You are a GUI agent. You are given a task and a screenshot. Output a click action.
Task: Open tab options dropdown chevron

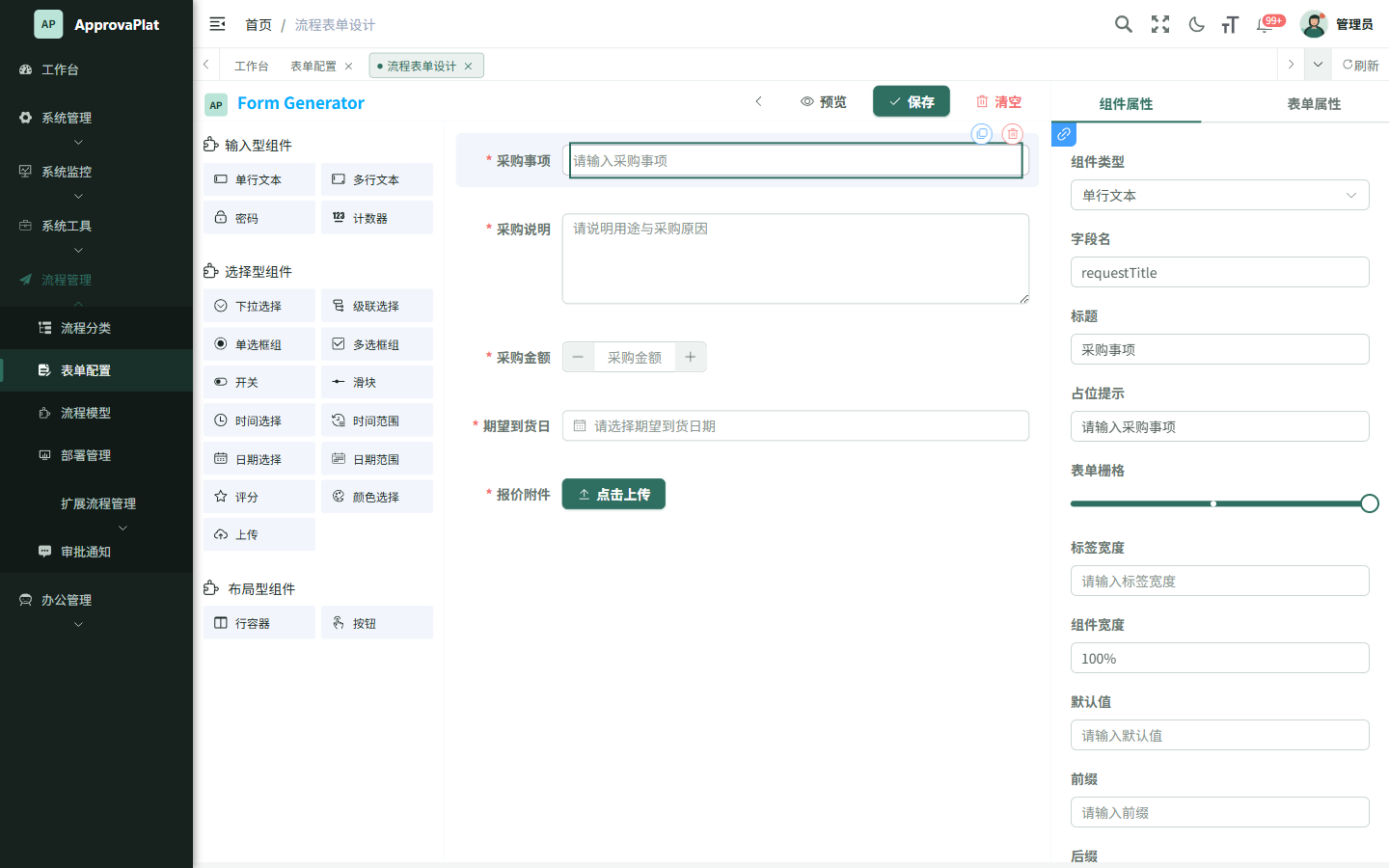tap(1318, 65)
